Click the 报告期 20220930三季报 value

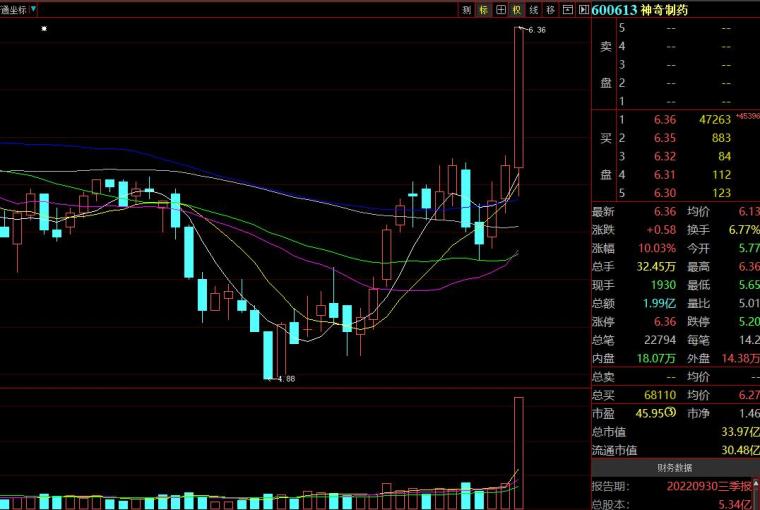(707, 485)
